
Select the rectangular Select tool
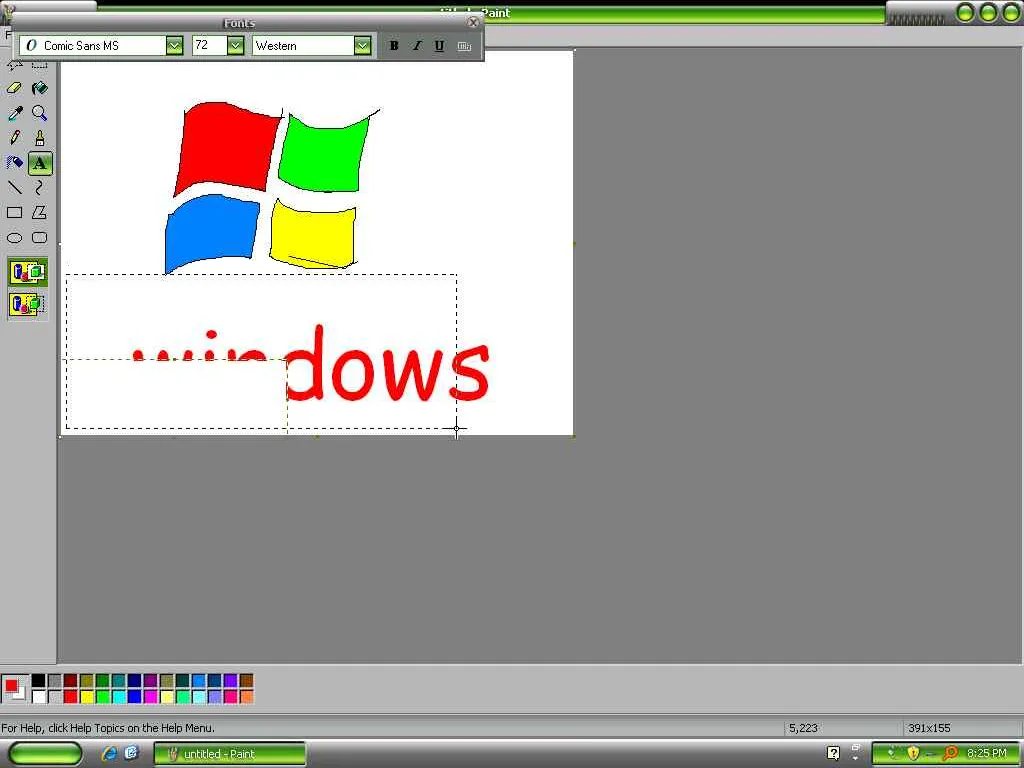(40, 65)
